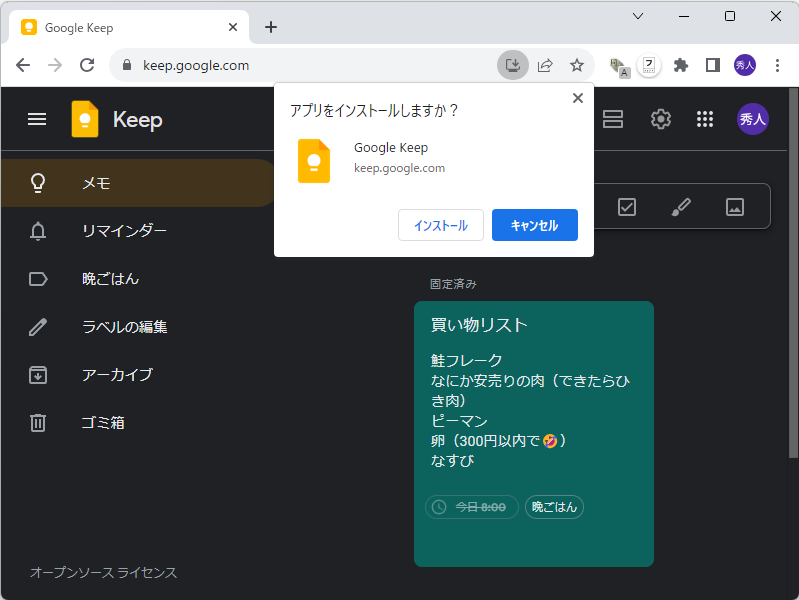The width and height of the screenshot is (799, 600).
Task: Open the Google account avatar 秀人
Action: (x=753, y=119)
